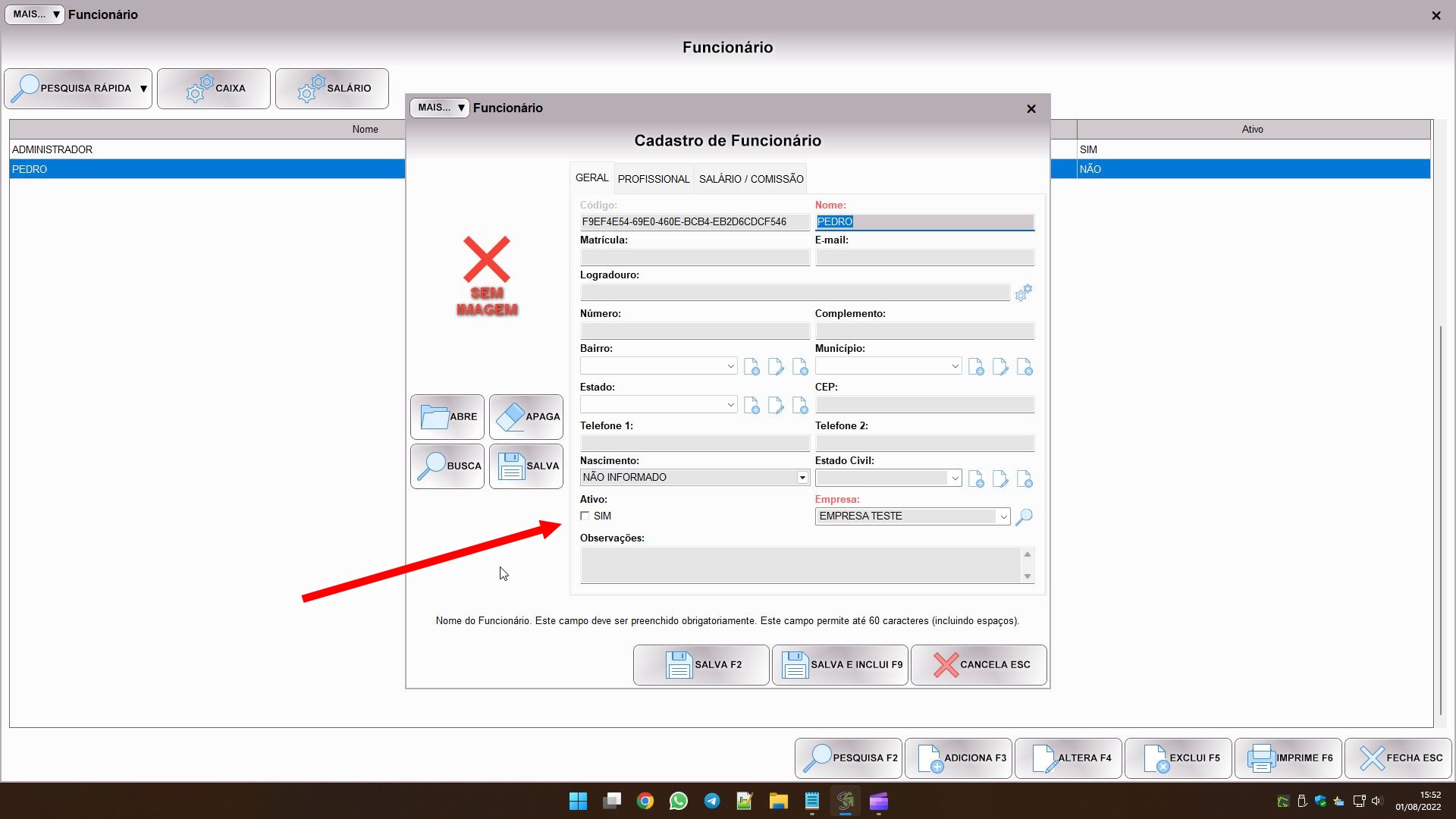
Task: Switch to the PROFISSIONAL tab
Action: click(653, 179)
